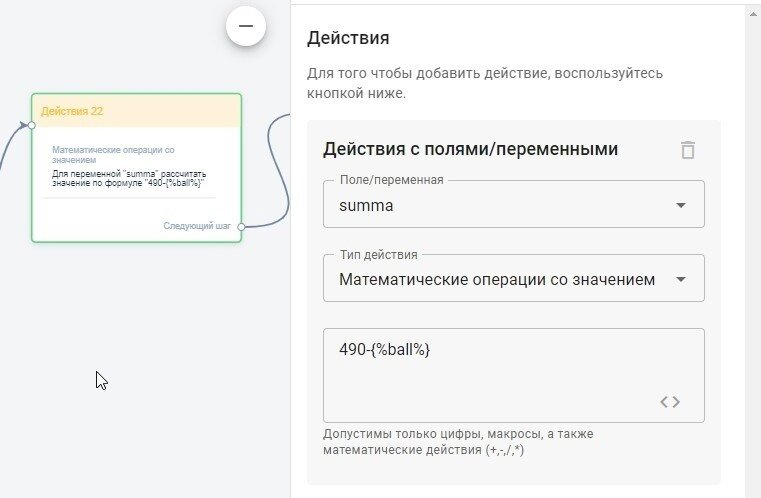Click the zoom out minus button
The height and width of the screenshot is (498, 761).
click(246, 26)
